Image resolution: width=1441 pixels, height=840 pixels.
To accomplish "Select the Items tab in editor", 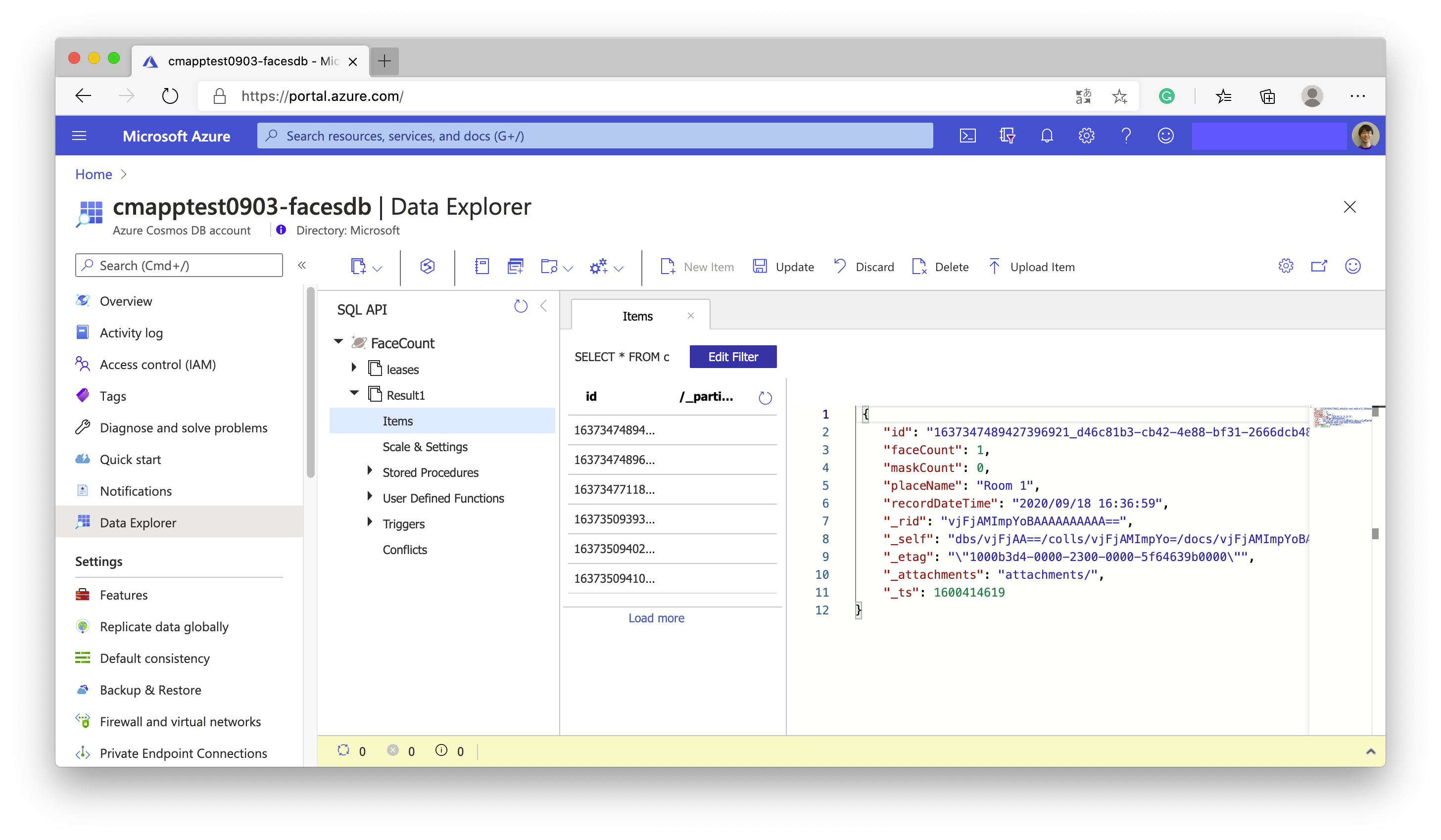I will [x=636, y=316].
